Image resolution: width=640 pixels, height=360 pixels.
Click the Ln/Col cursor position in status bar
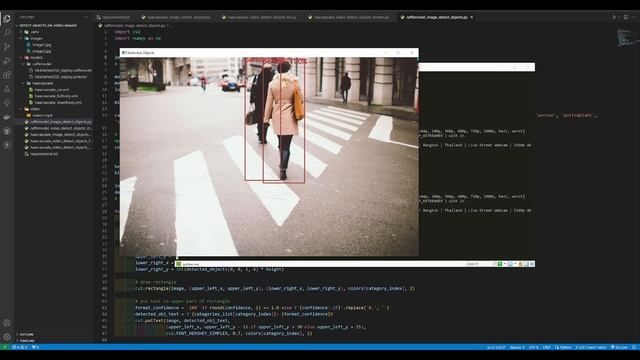pyautogui.click(x=496, y=347)
